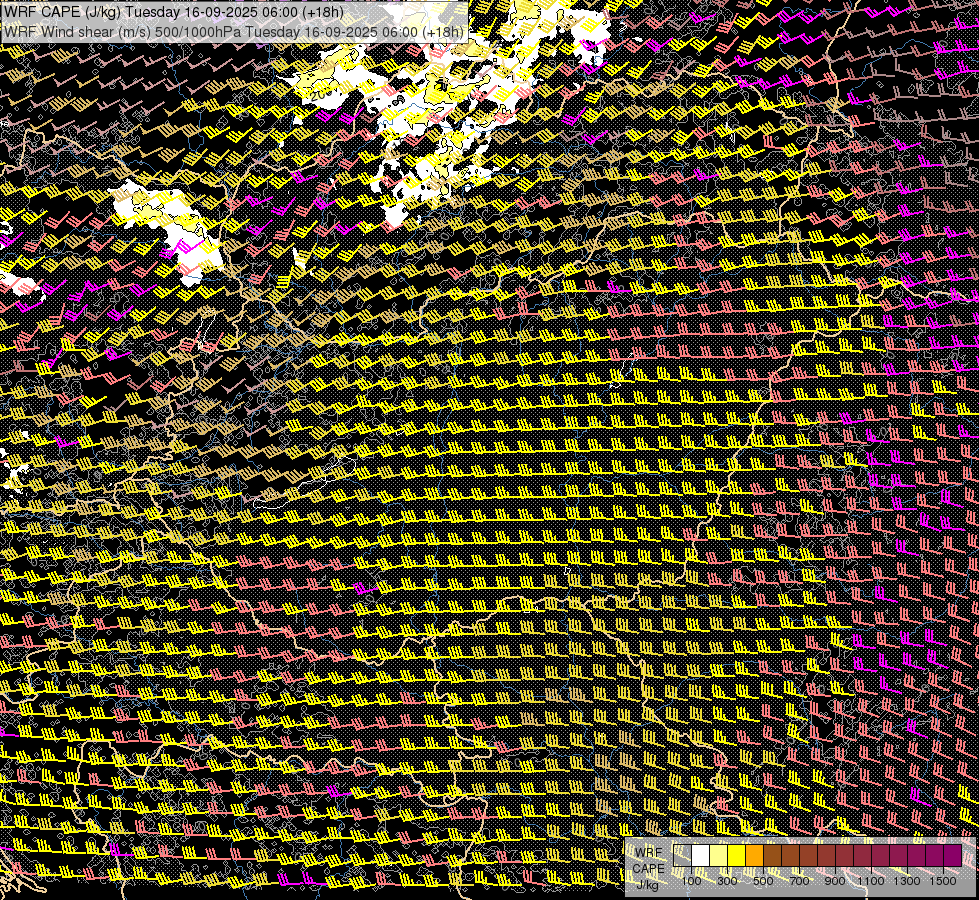Click the white CAPE legend swatch
Image resolution: width=979 pixels, height=900 pixels.
coord(701,855)
